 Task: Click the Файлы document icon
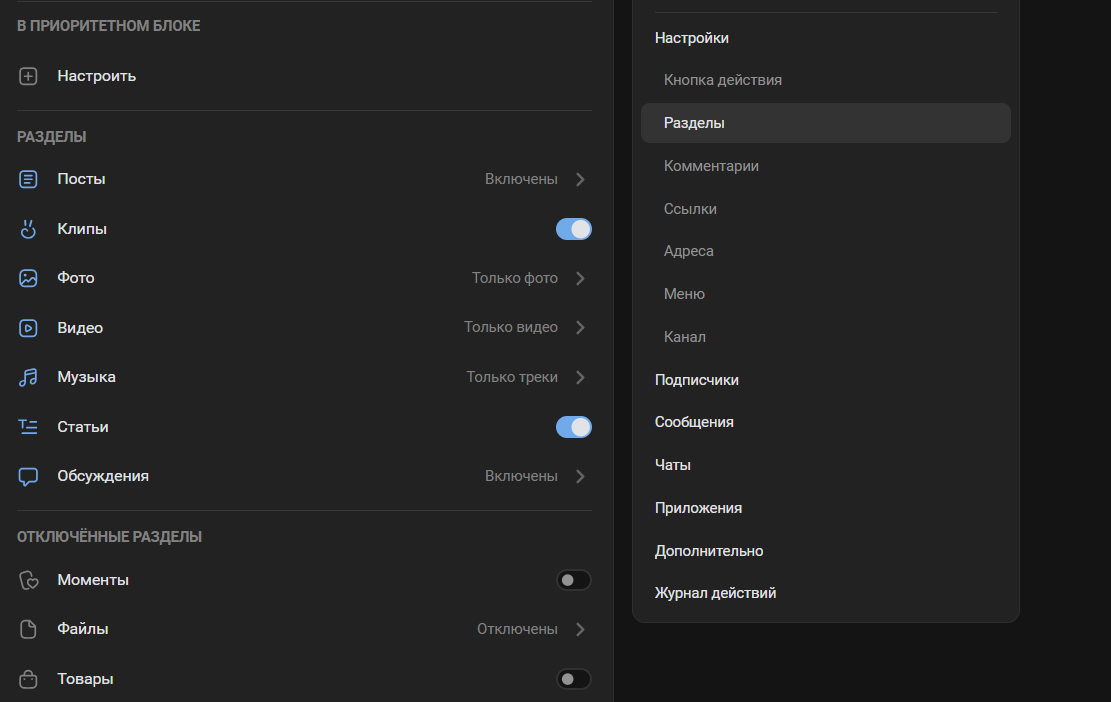[28, 629]
